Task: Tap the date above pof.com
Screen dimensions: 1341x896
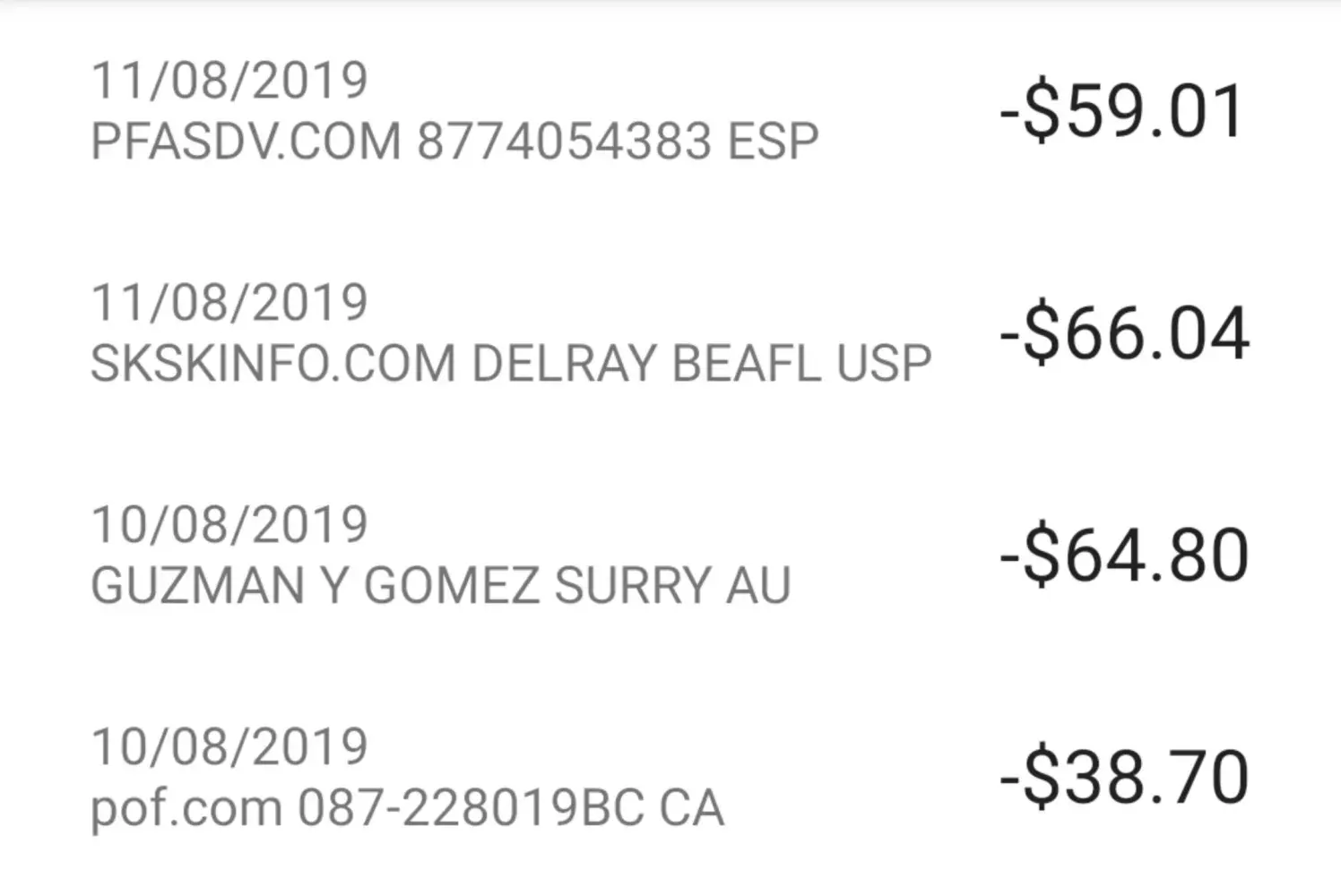Action: tap(229, 746)
